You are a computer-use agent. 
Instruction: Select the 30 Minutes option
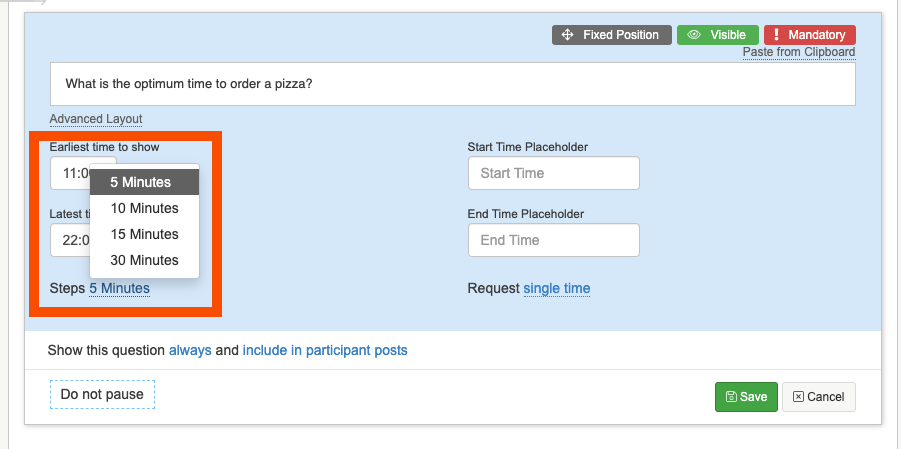pos(145,260)
